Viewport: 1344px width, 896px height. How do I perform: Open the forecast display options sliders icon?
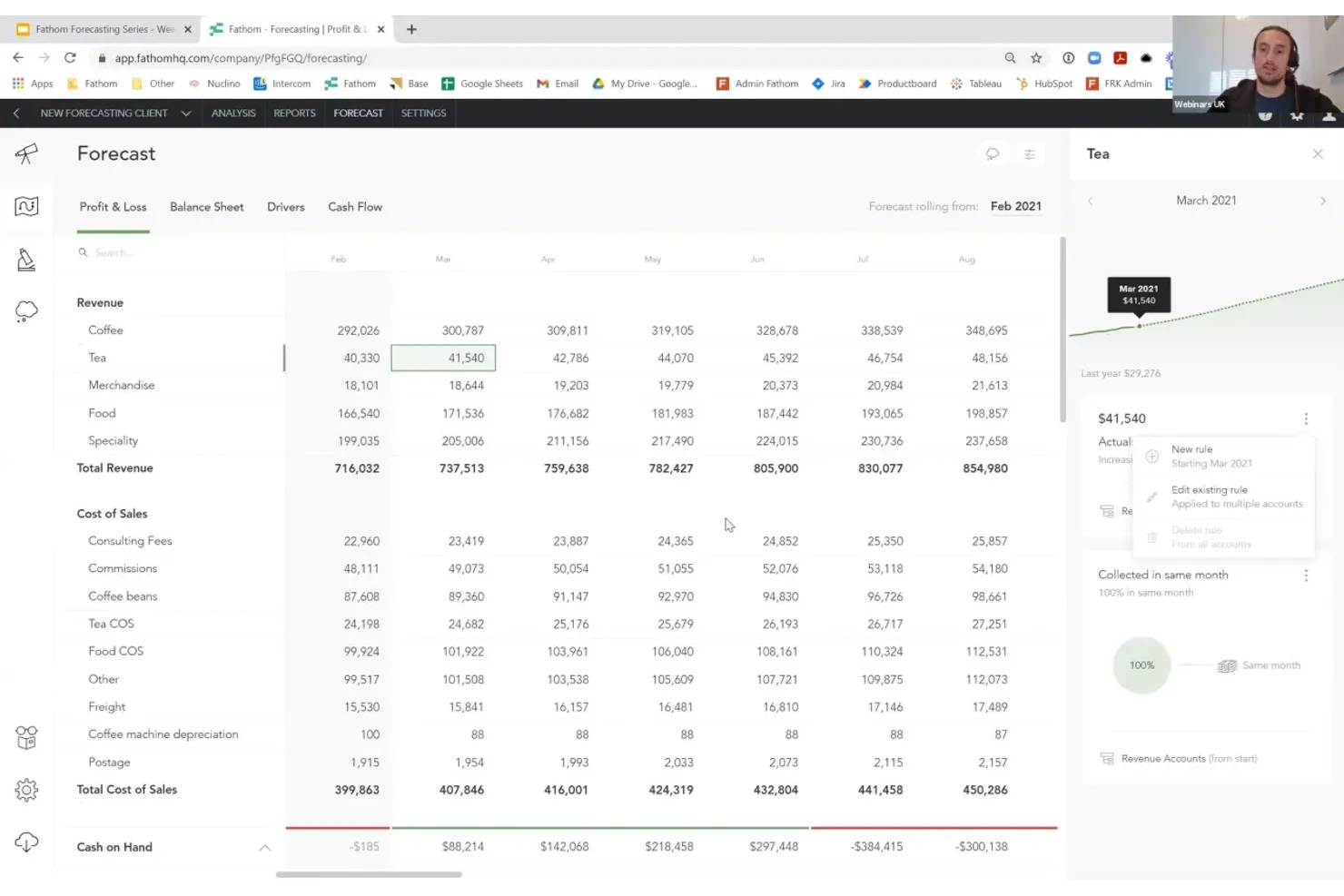1030,153
